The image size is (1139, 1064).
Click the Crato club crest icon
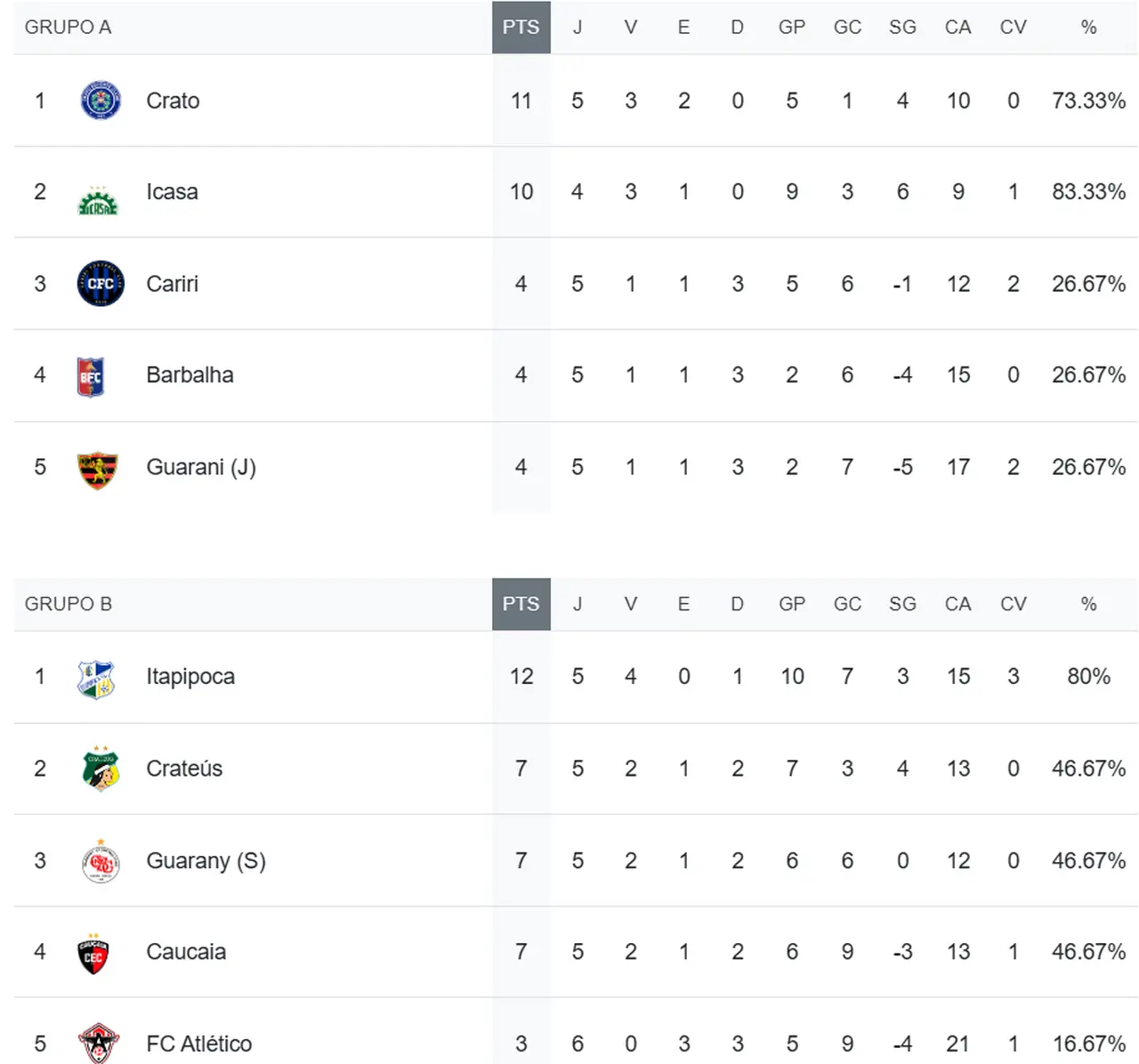tap(101, 101)
